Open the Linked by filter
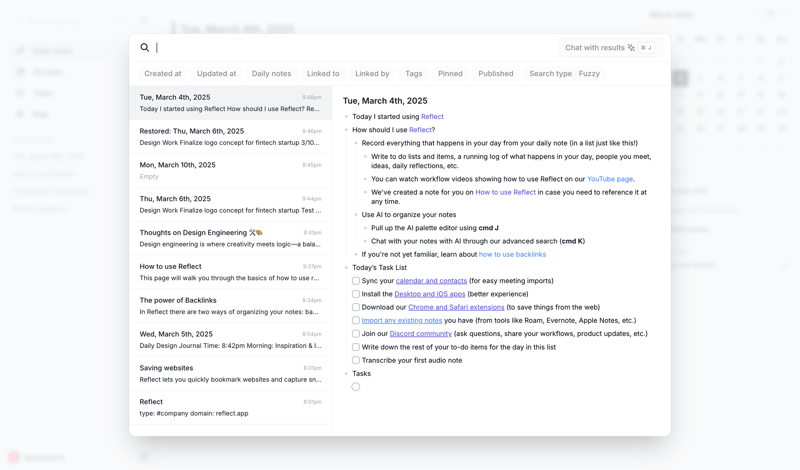This screenshot has width=800, height=470. (372, 73)
